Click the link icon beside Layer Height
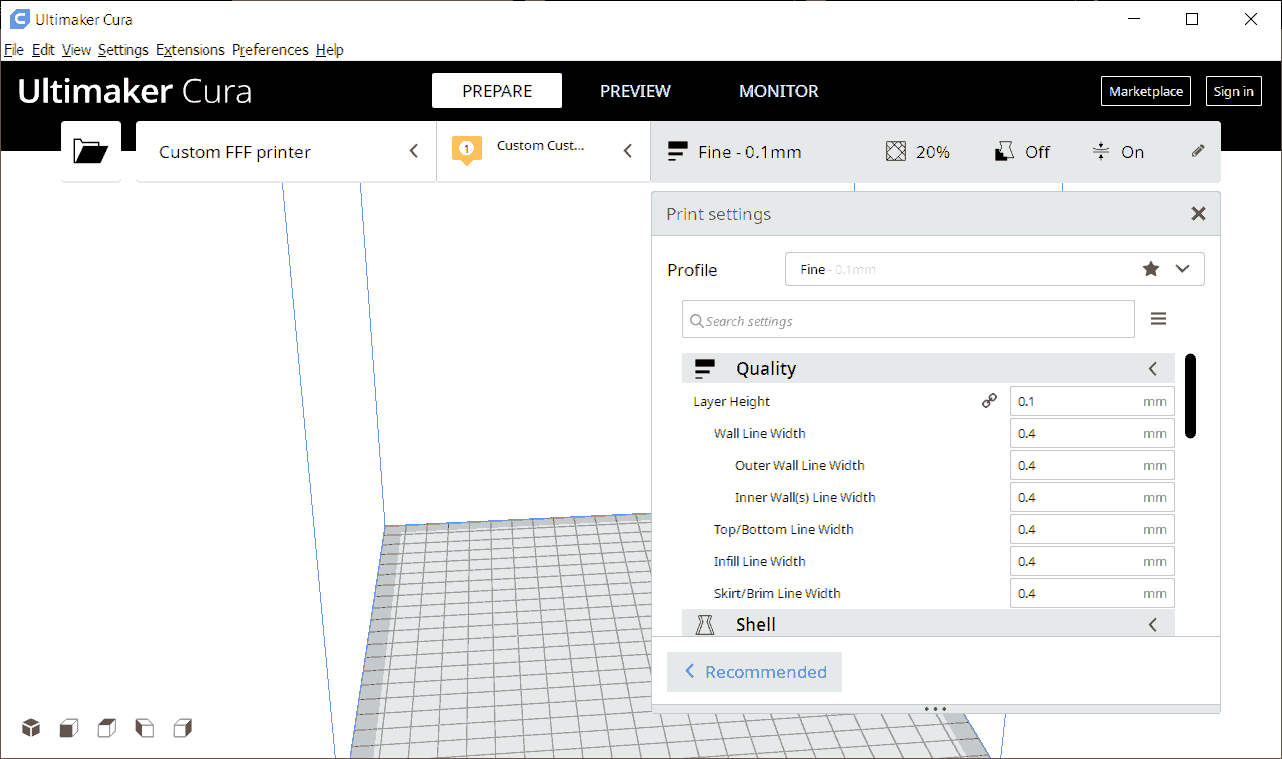Image resolution: width=1282 pixels, height=759 pixels. [989, 401]
